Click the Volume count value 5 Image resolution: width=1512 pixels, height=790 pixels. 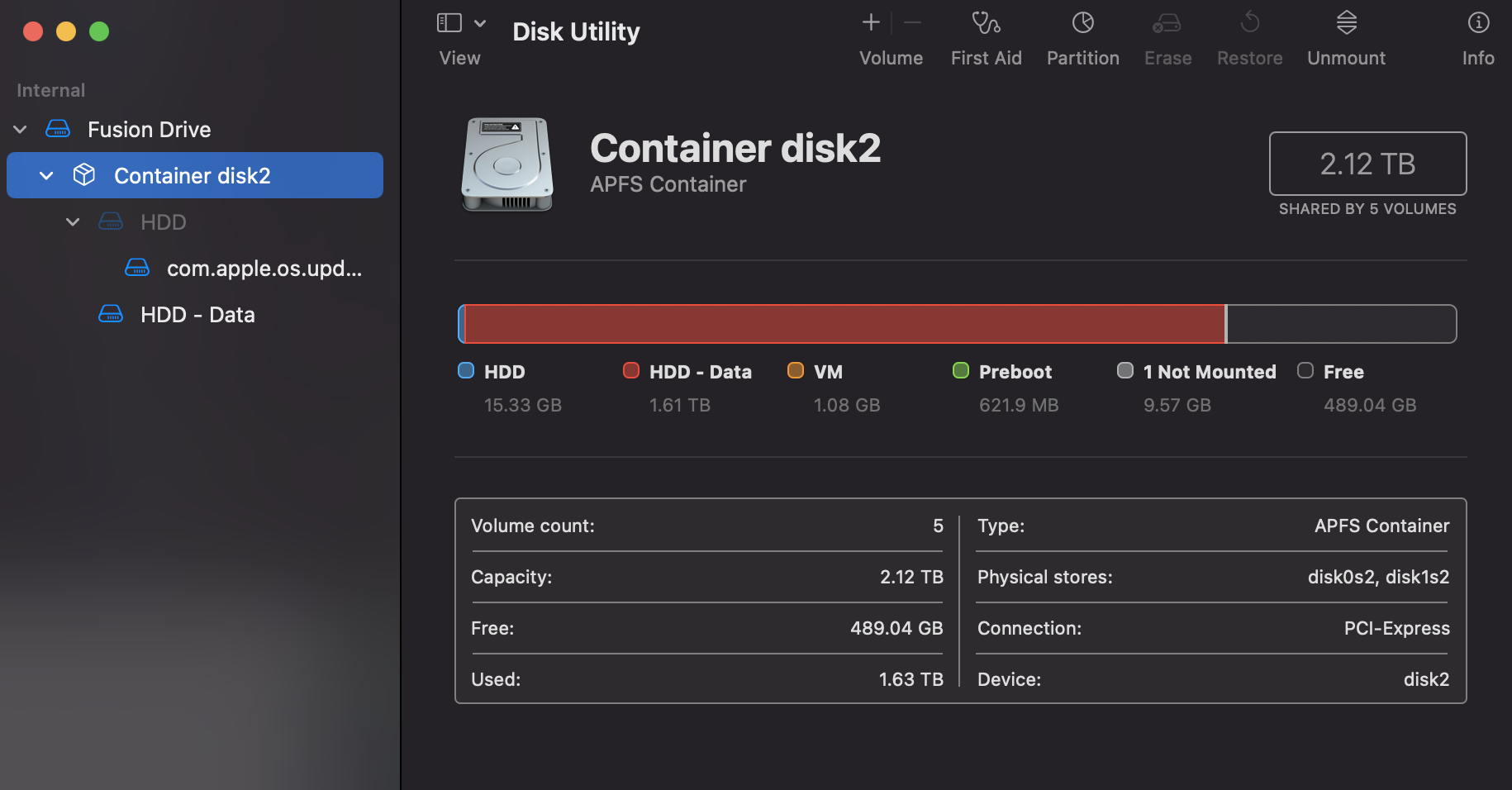pyautogui.click(x=938, y=526)
